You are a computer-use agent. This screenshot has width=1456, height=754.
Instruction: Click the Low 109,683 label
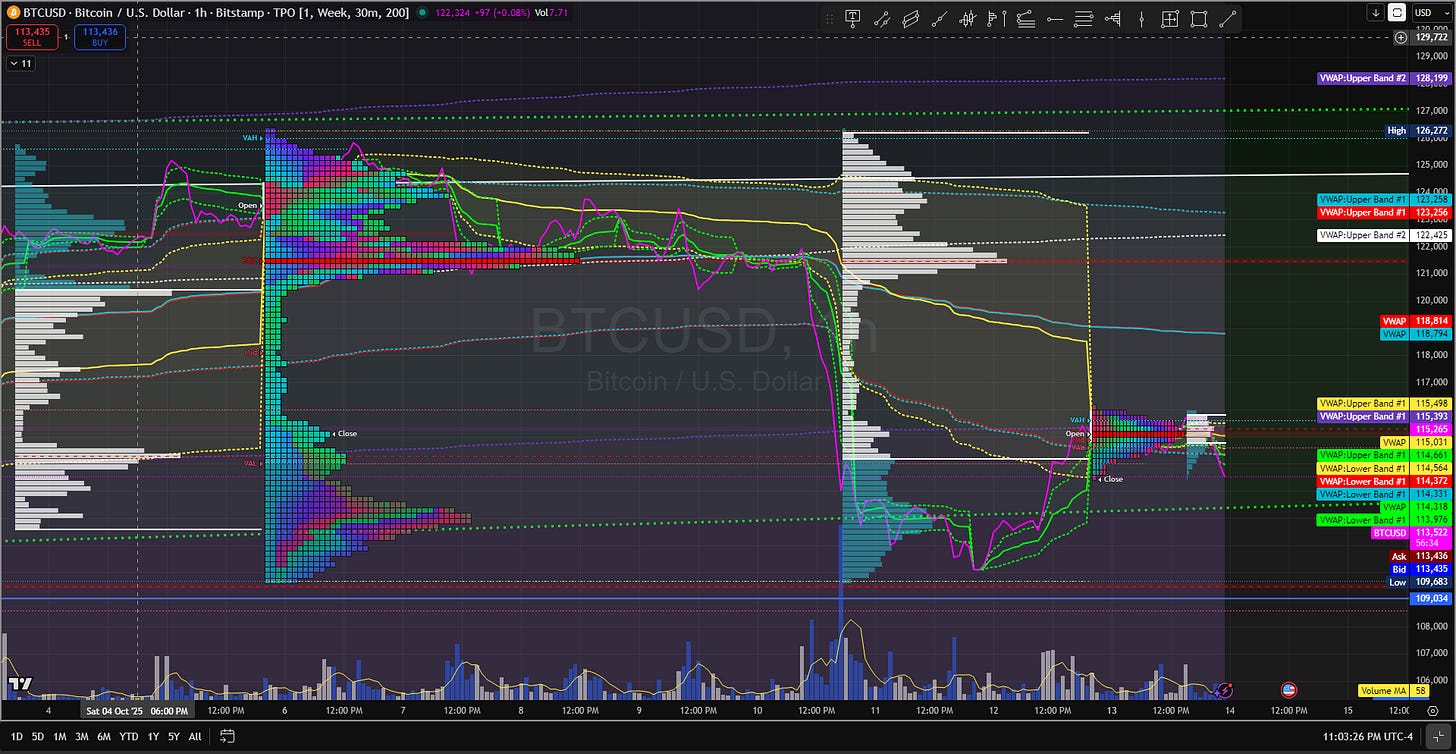(1419, 582)
